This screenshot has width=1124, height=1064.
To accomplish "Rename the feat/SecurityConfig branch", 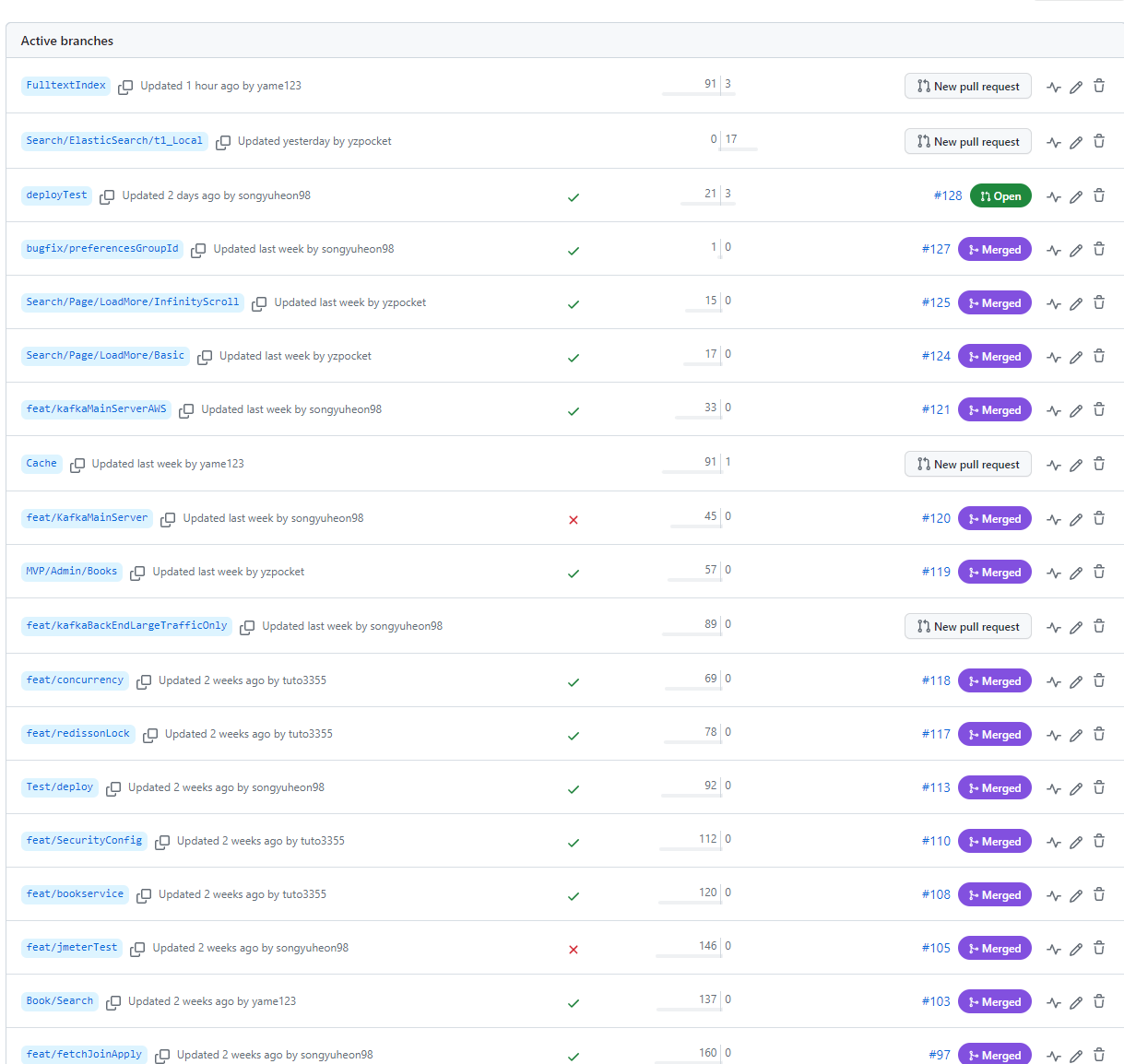I will (1076, 842).
